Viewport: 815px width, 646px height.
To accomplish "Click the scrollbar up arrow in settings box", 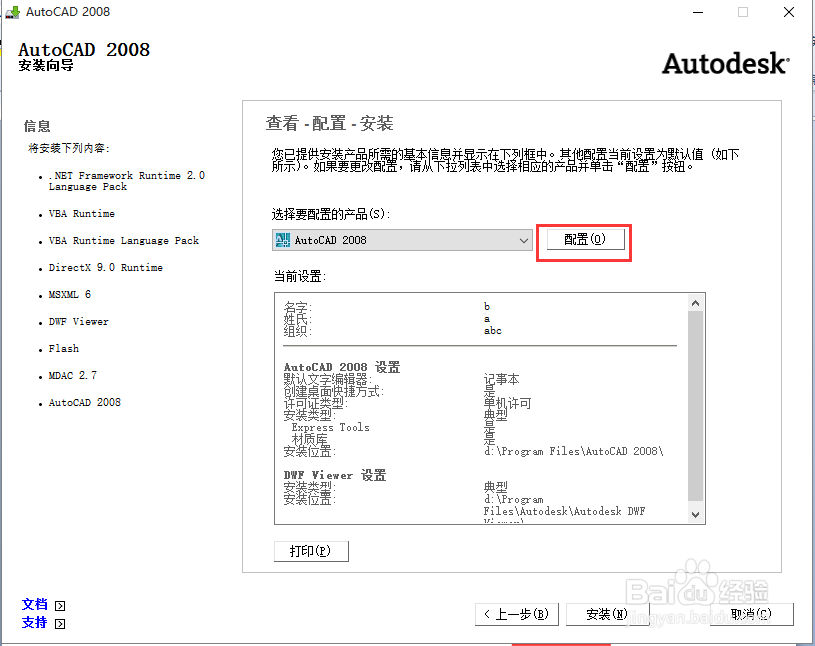I will [x=697, y=301].
